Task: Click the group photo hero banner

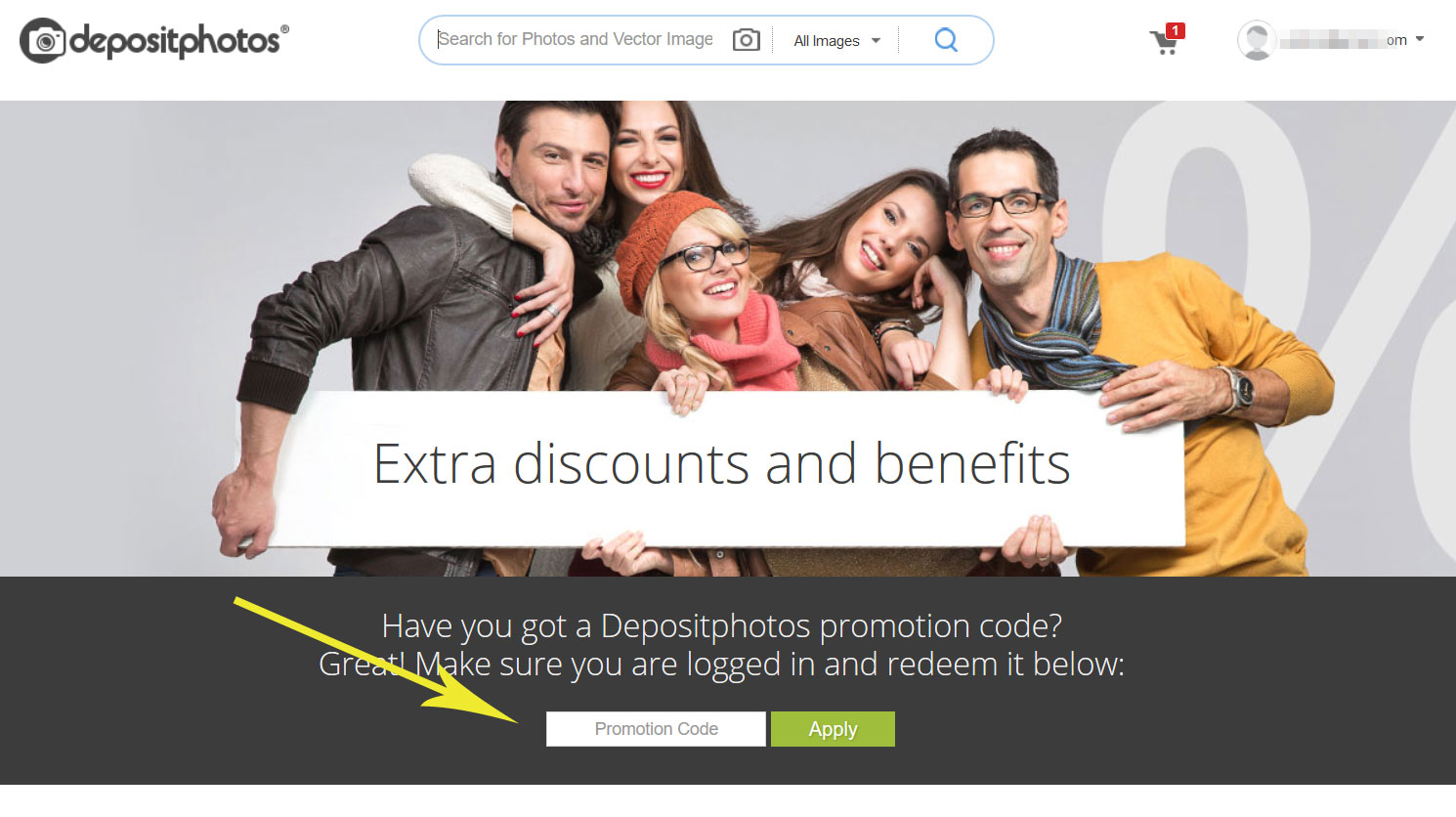Action: click(x=728, y=338)
